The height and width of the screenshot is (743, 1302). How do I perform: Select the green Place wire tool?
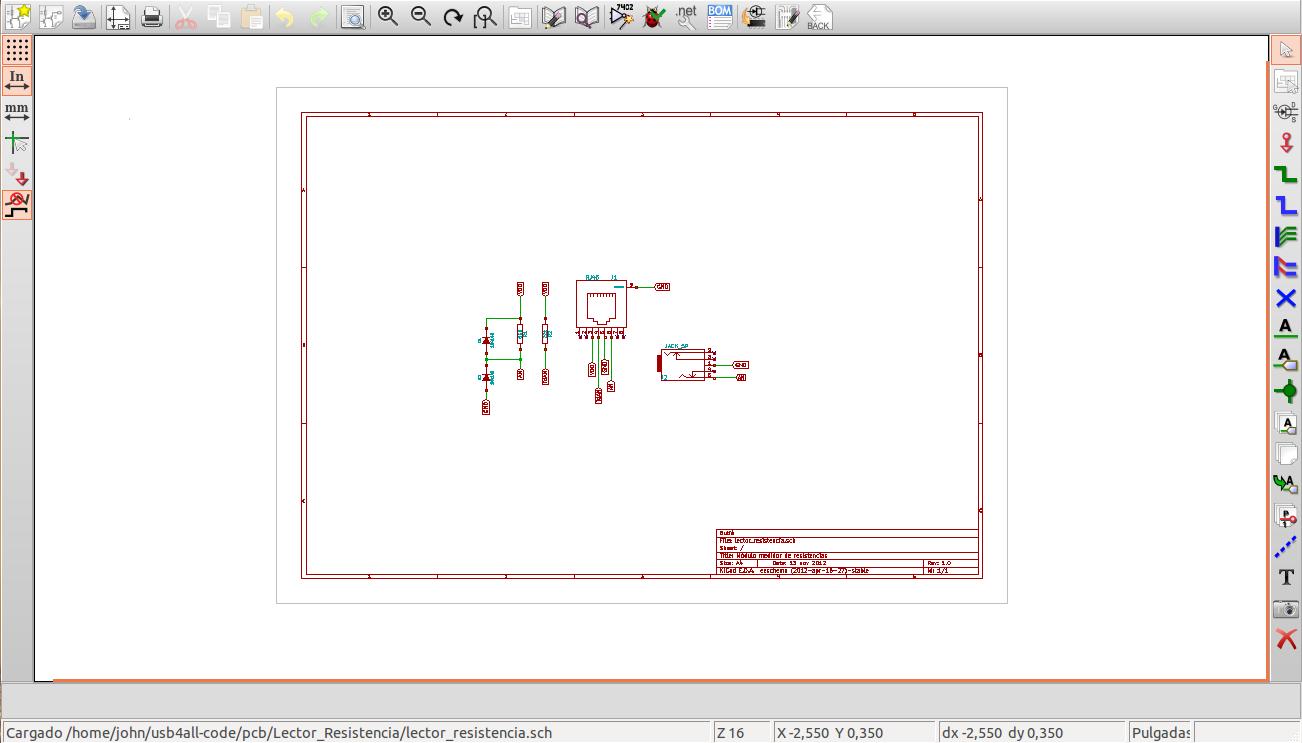1286,174
